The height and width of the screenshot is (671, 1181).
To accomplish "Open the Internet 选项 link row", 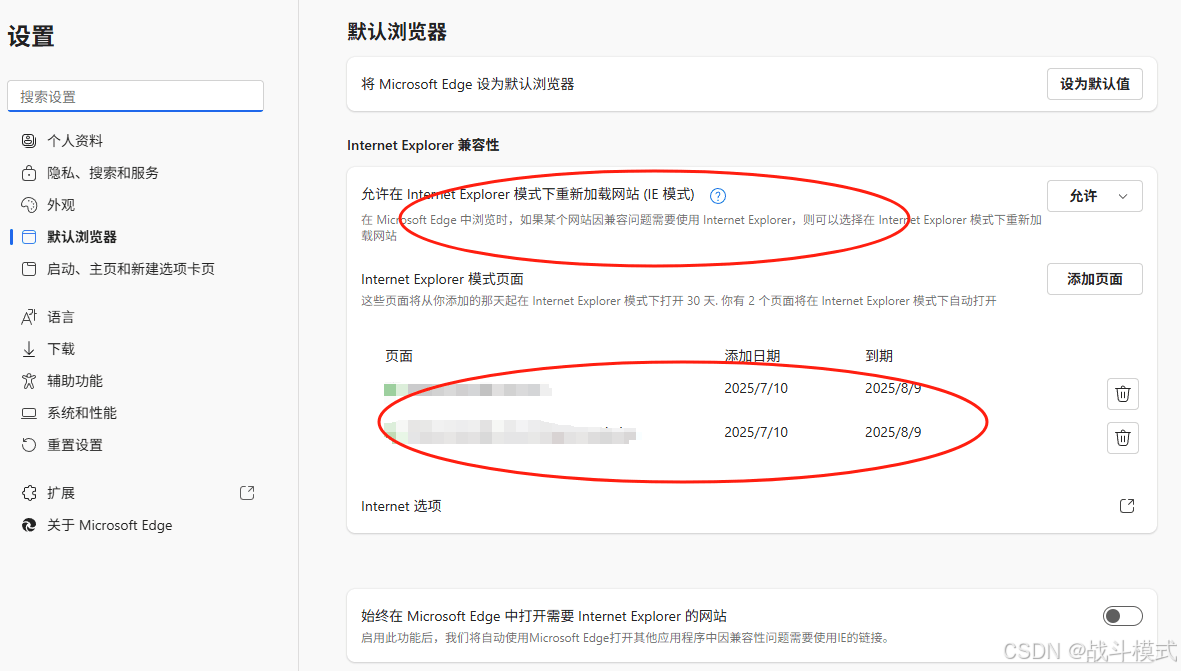I will 751,506.
